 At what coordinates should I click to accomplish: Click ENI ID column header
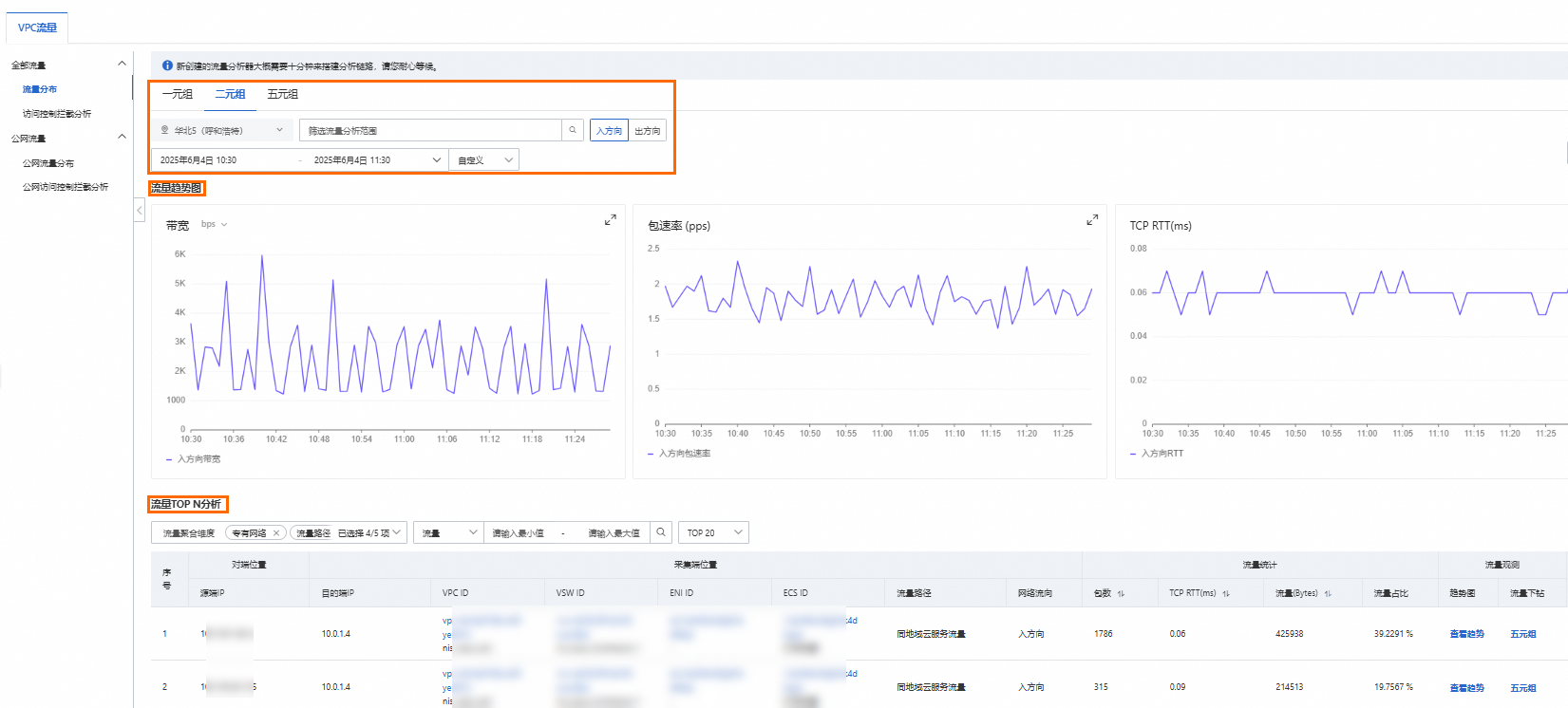[x=681, y=593]
